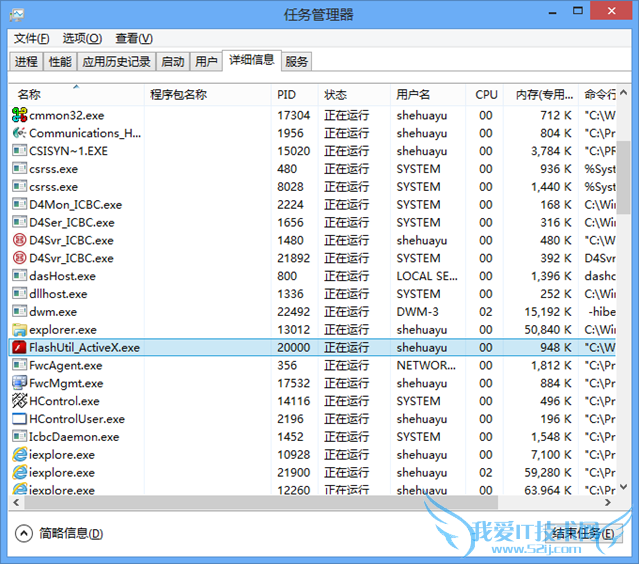Select the explorer.exe process name
This screenshot has height=564, width=639.
(x=63, y=330)
